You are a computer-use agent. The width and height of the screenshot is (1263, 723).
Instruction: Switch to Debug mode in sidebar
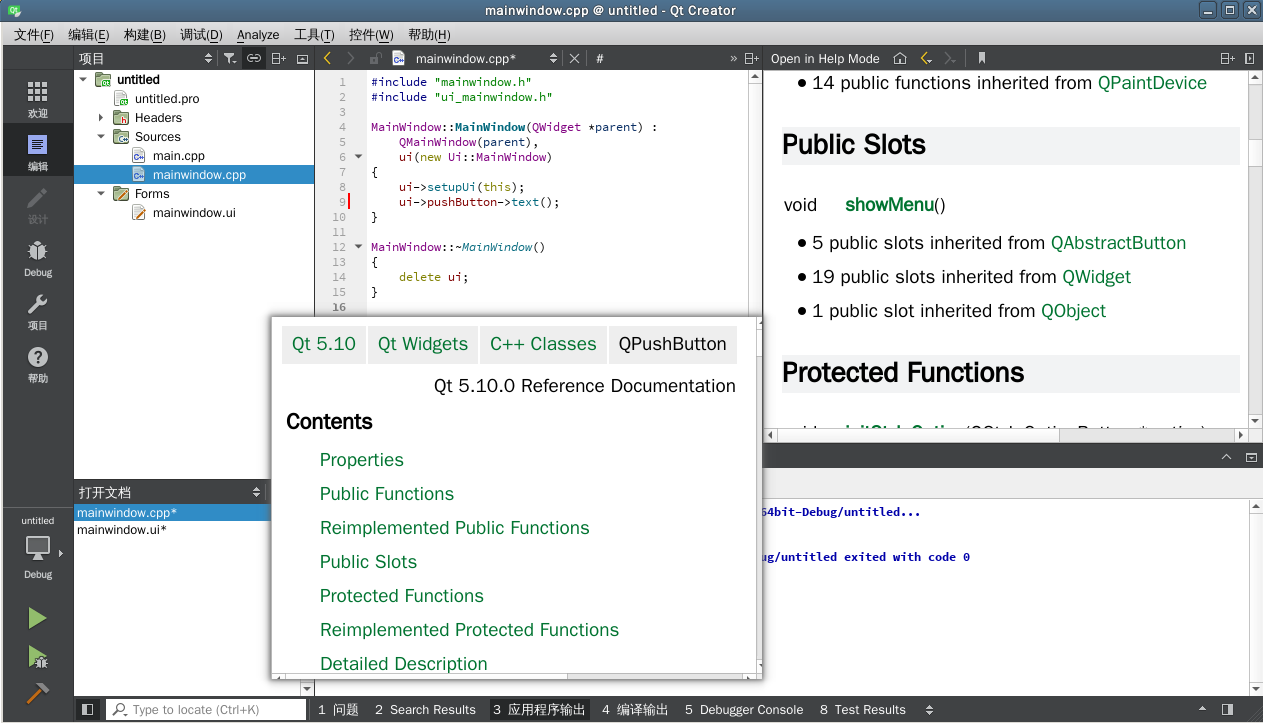click(37, 258)
